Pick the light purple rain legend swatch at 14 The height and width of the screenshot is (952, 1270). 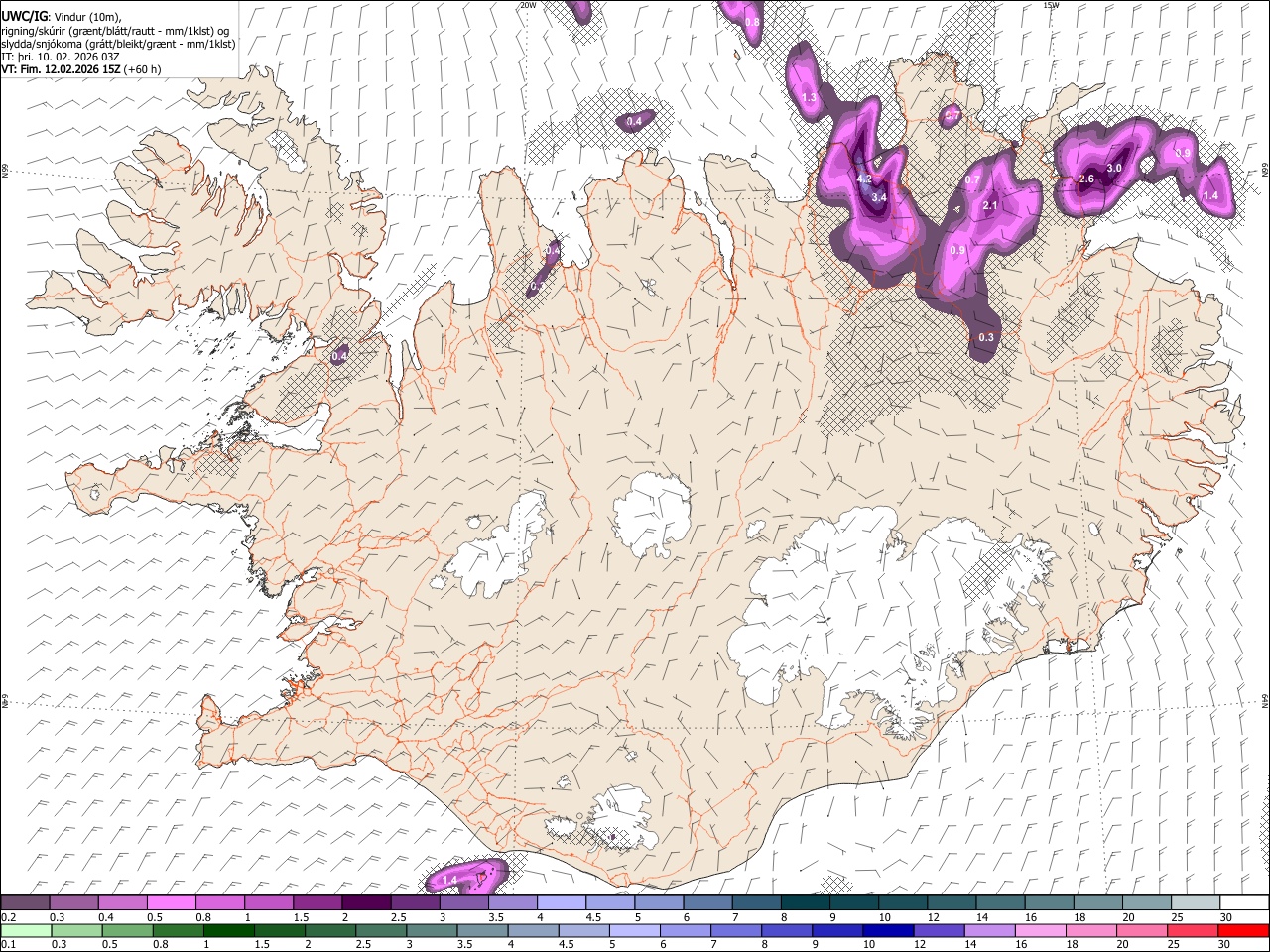[x=989, y=930]
